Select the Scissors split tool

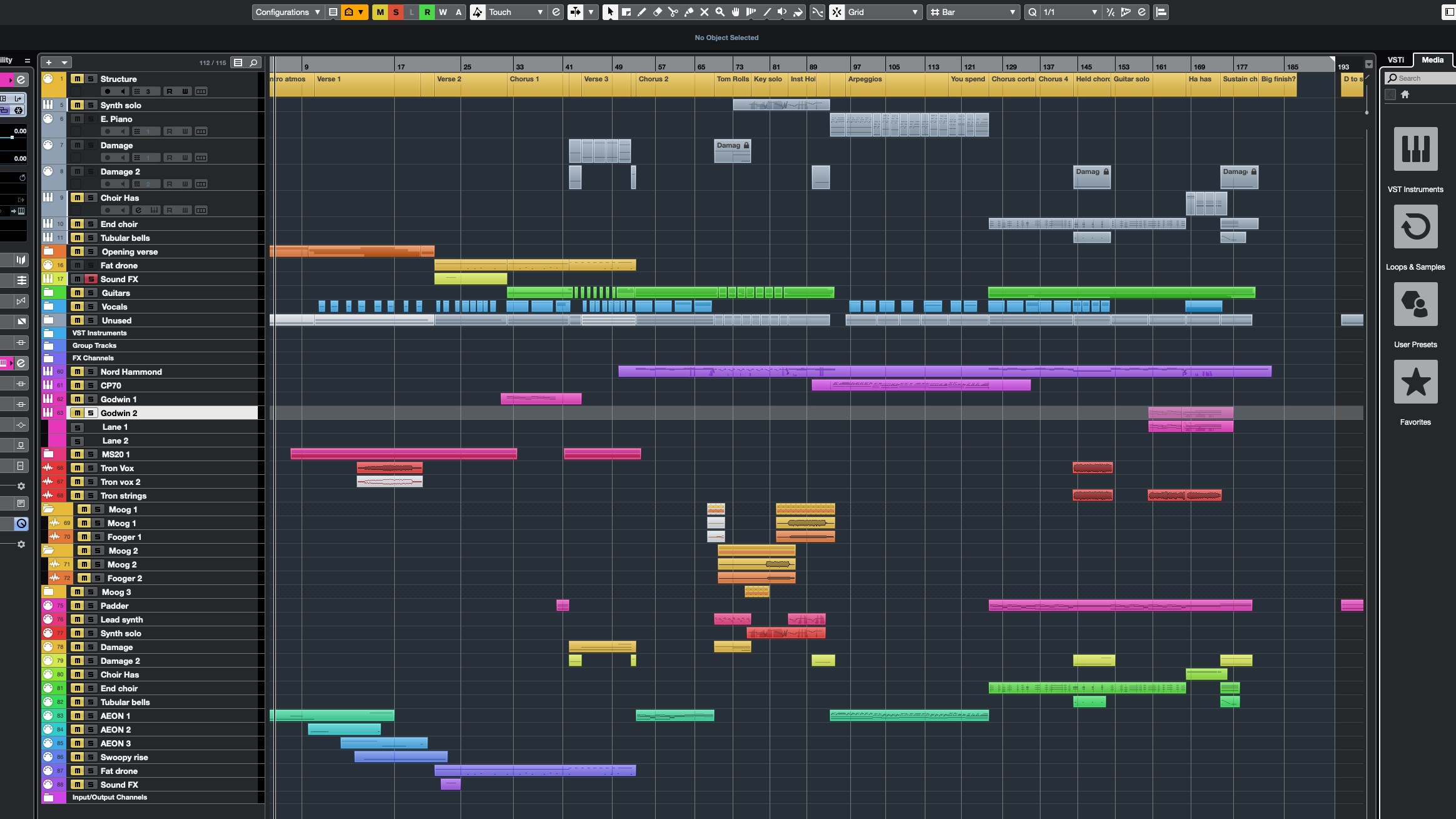(673, 12)
